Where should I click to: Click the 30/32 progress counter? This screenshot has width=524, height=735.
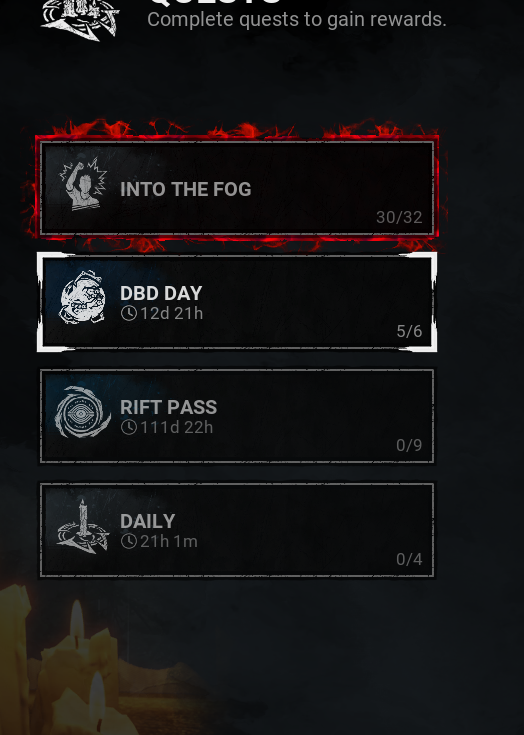tap(399, 217)
